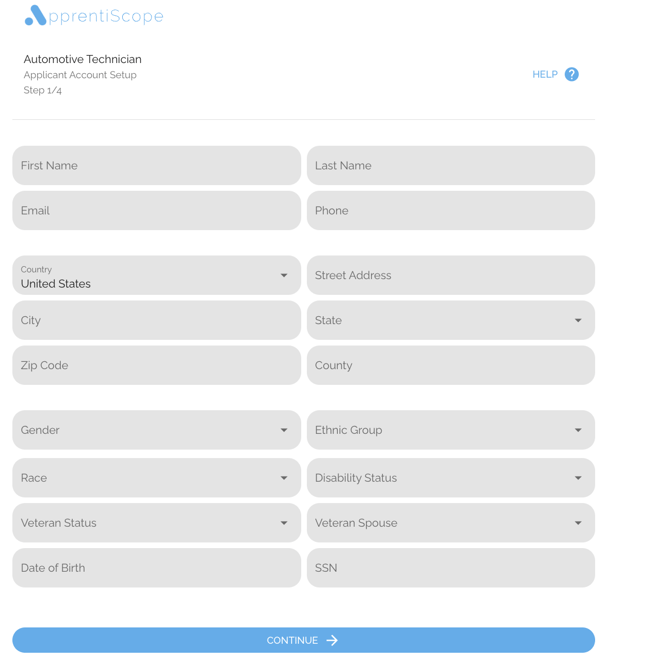Viewport: 670px width, 664px height.
Task: Select the Email input field
Action: (x=156, y=211)
